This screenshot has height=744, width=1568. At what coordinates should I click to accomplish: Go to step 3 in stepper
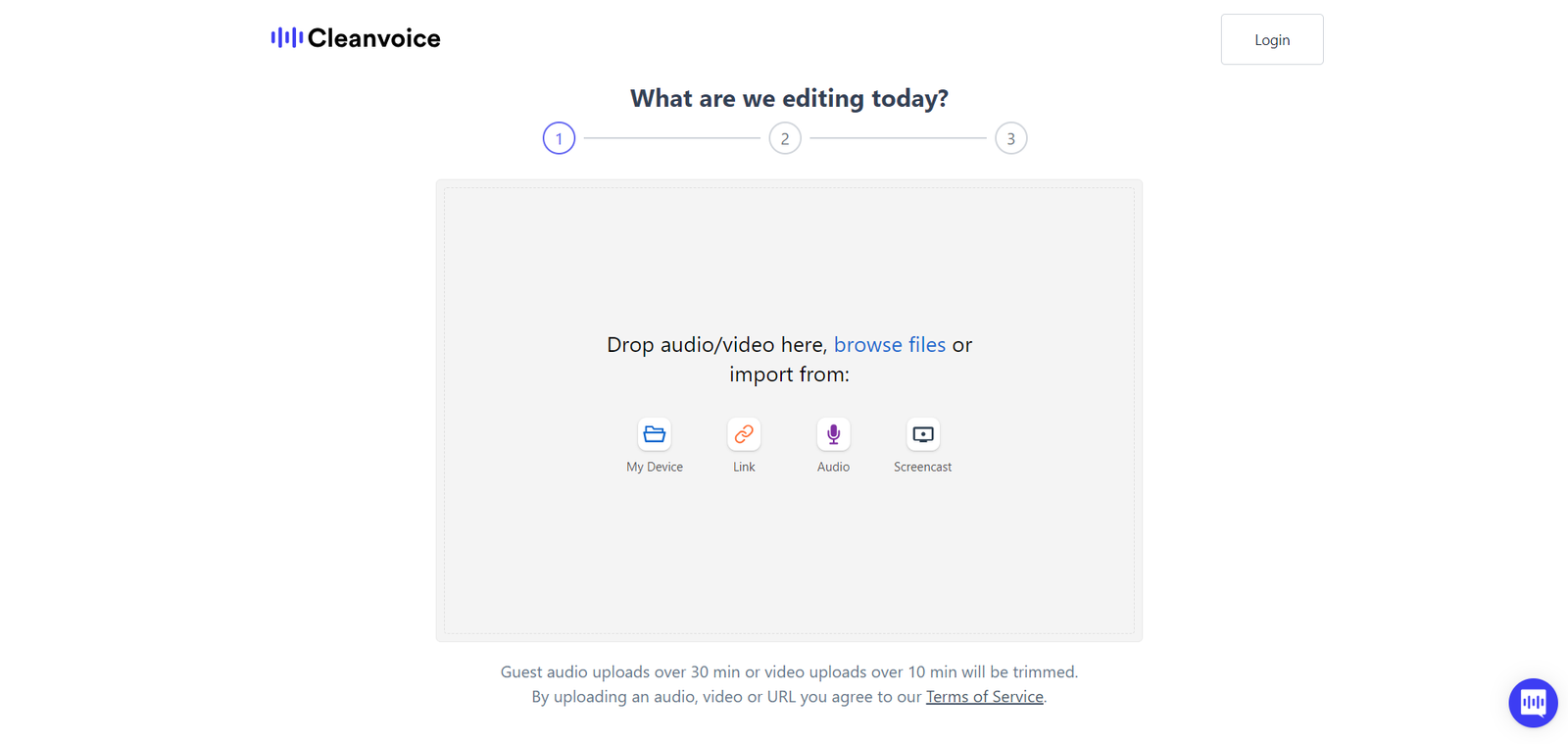coord(1011,138)
